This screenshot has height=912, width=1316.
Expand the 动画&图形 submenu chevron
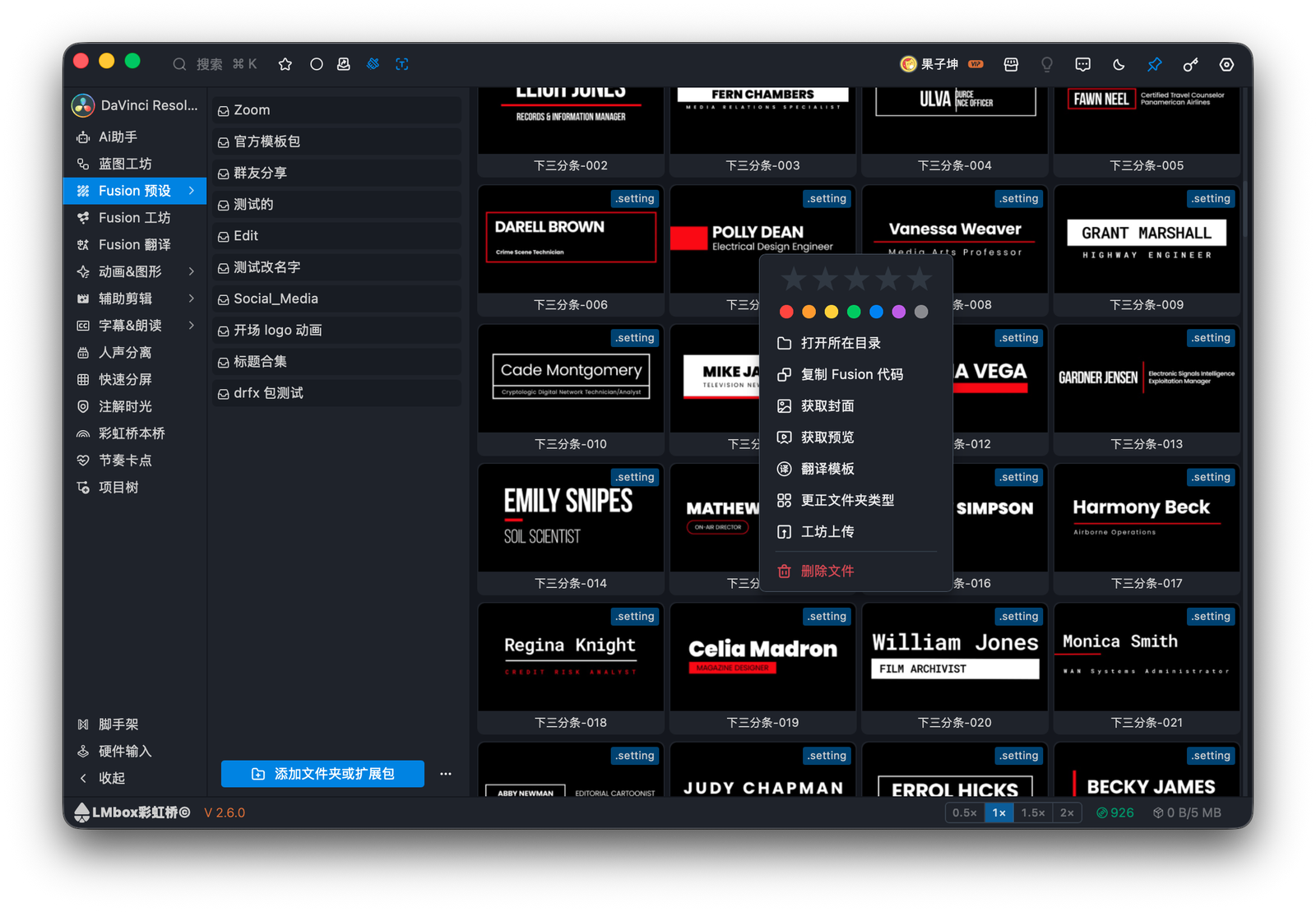pos(192,271)
